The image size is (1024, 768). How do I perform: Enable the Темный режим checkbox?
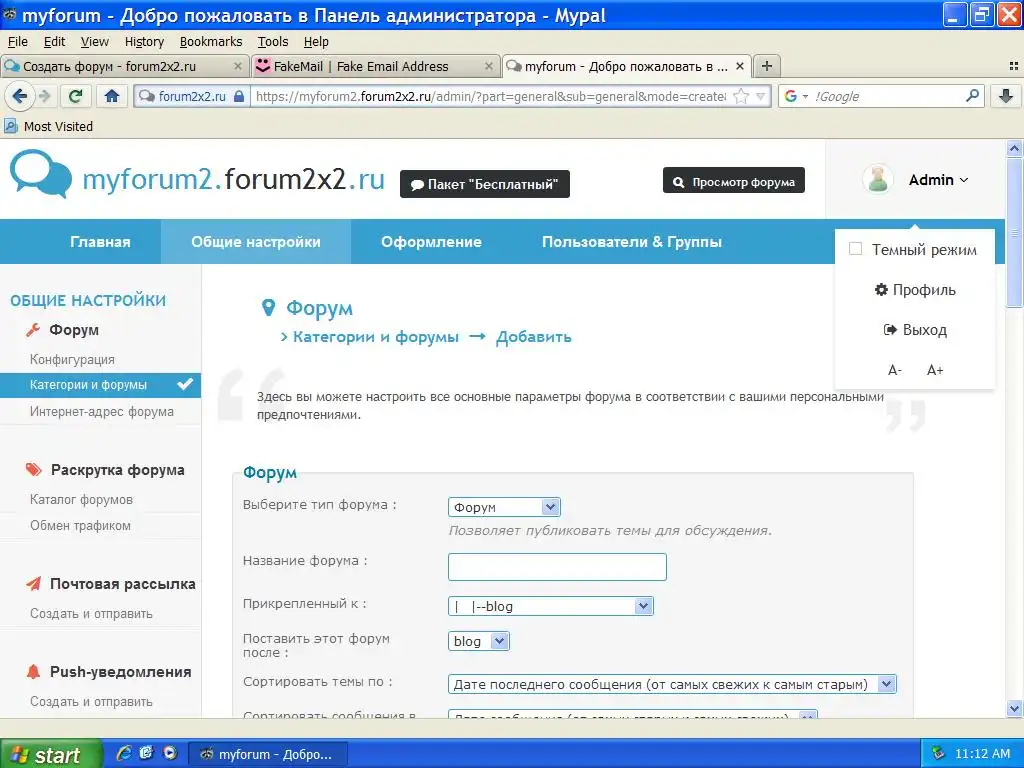click(855, 249)
